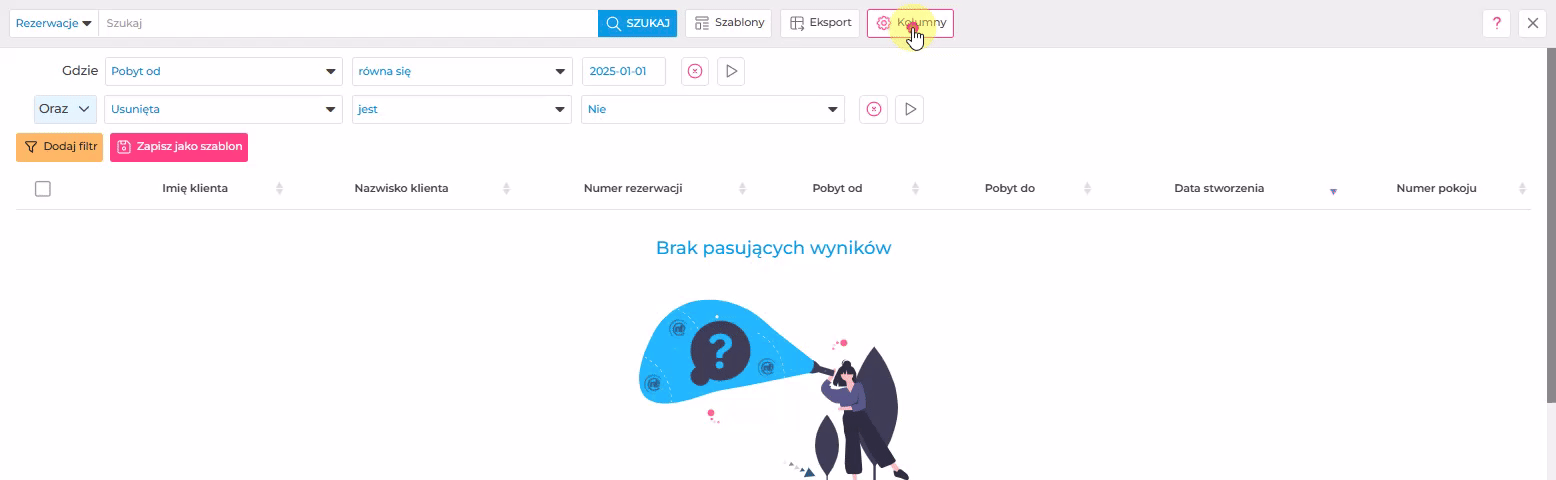
Task: Click the SZUKAJ search button
Action: [637, 23]
